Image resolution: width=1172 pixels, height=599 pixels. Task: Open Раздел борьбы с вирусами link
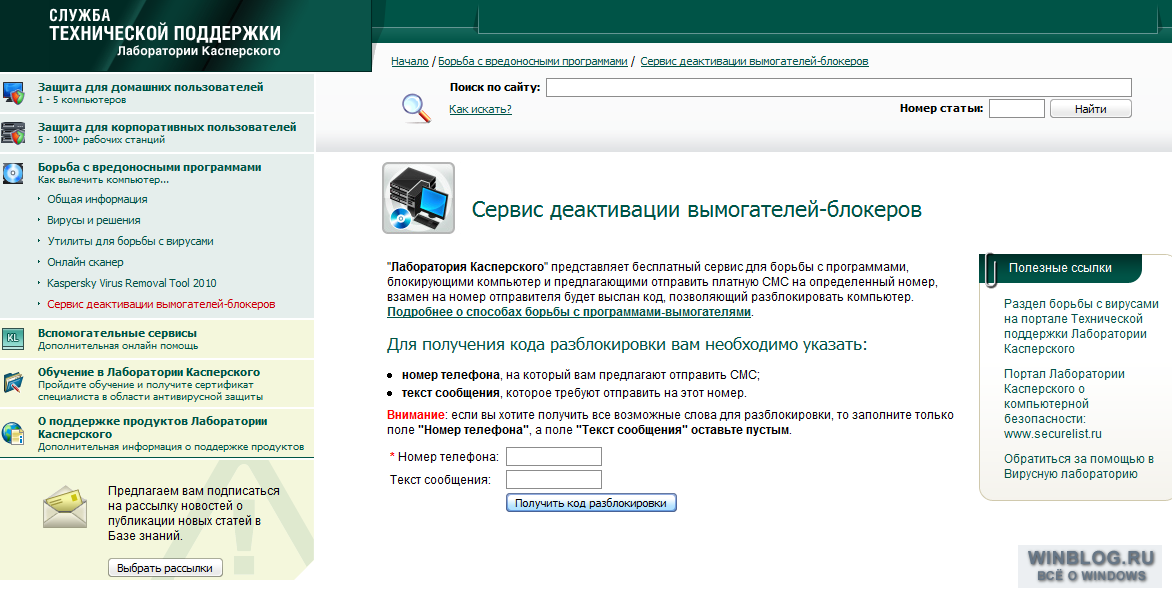(x=1081, y=326)
